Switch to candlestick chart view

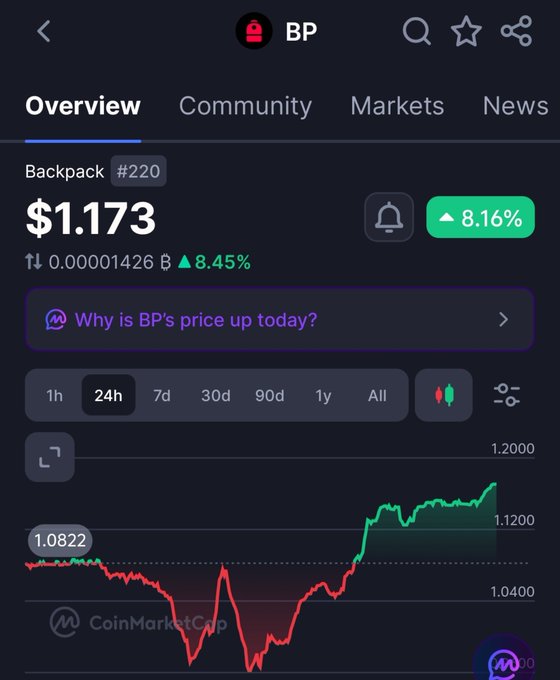(443, 395)
